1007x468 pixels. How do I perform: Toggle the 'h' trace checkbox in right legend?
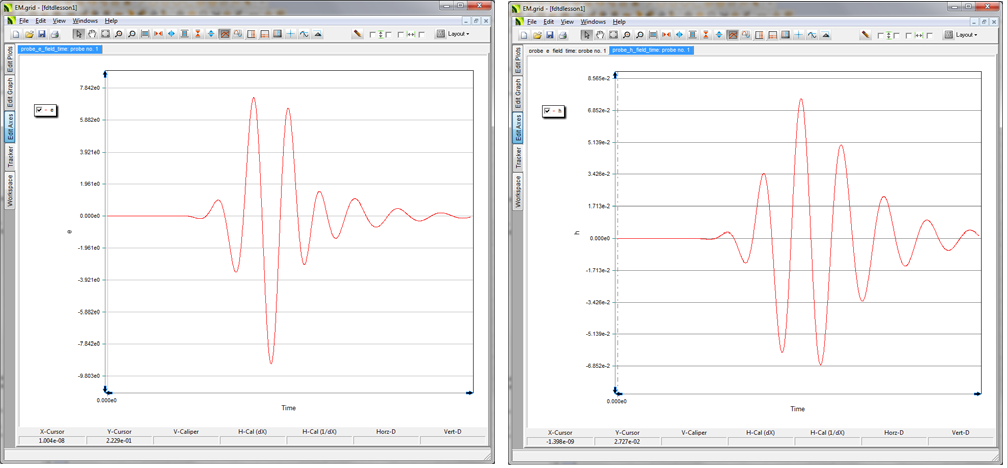tap(547, 111)
